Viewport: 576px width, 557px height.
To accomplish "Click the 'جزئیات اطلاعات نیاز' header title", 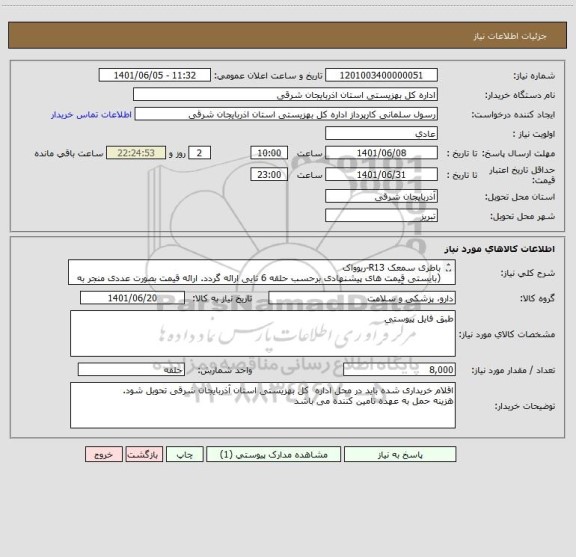I will (x=510, y=36).
